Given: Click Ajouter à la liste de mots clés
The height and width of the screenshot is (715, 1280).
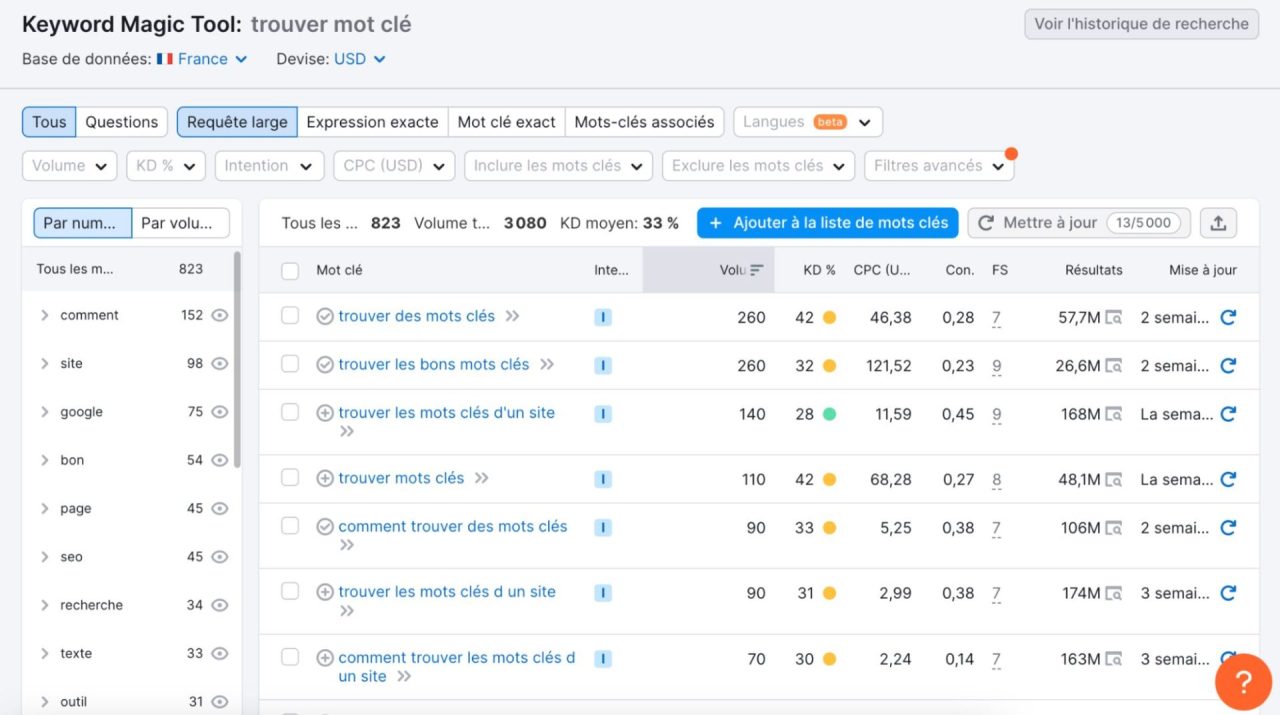Looking at the screenshot, I should (x=827, y=223).
